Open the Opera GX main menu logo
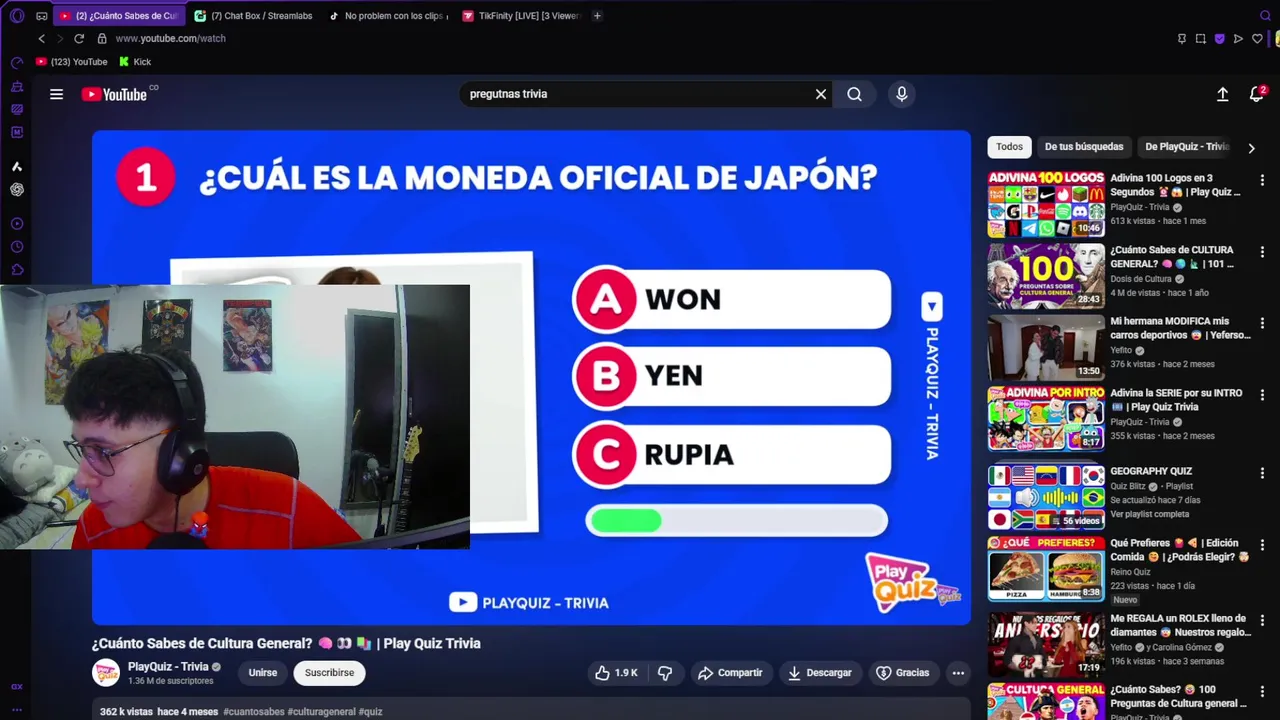 point(17,16)
